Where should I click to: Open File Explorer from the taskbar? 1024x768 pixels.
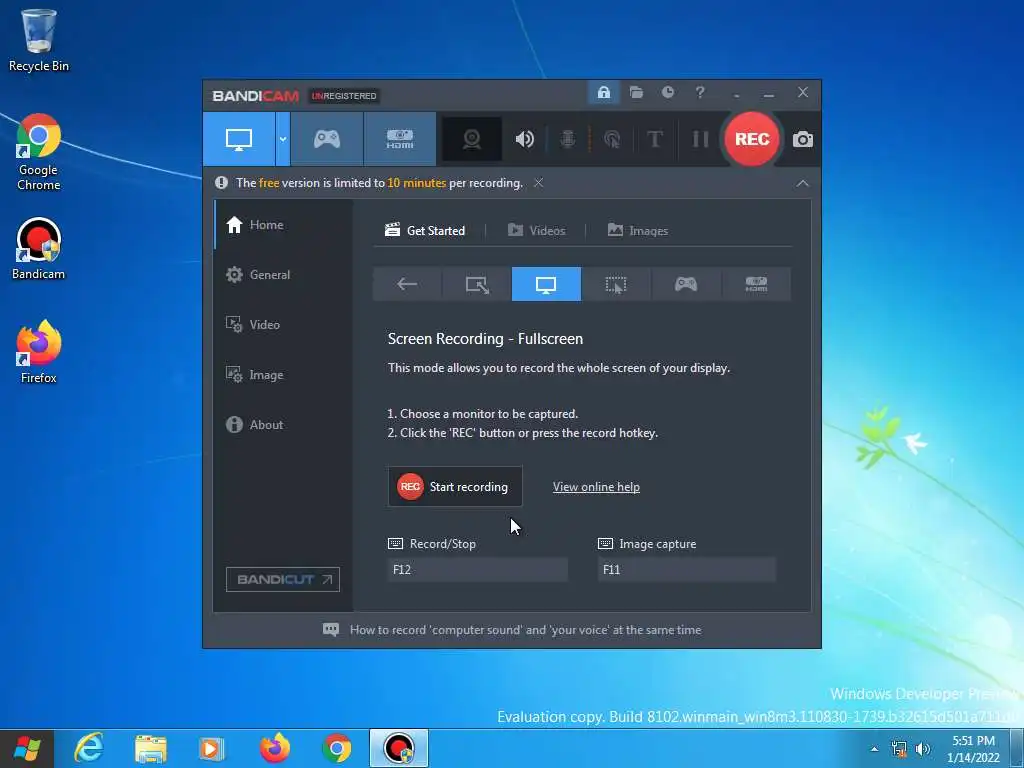coord(151,748)
